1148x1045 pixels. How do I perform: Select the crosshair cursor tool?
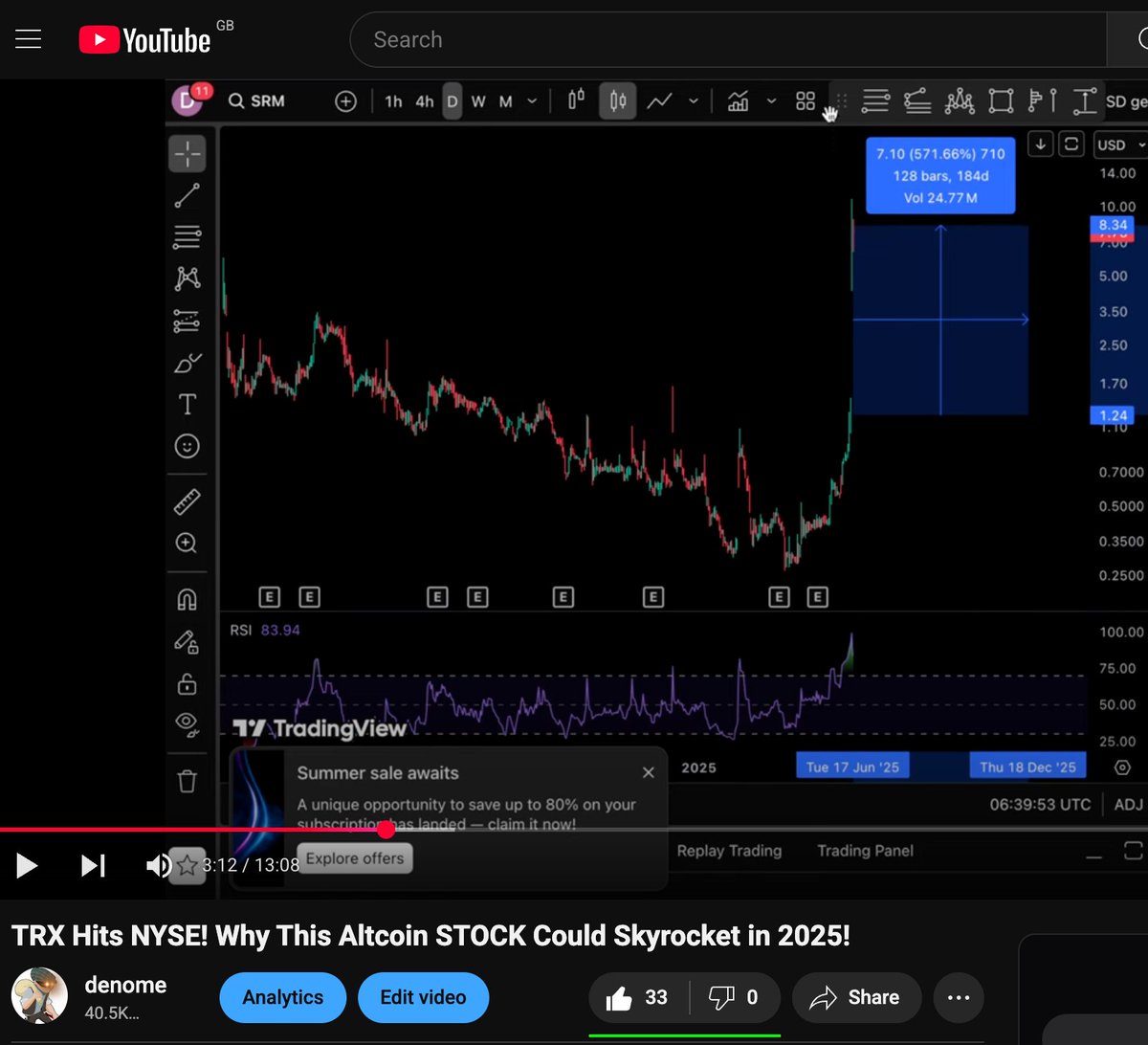(188, 153)
